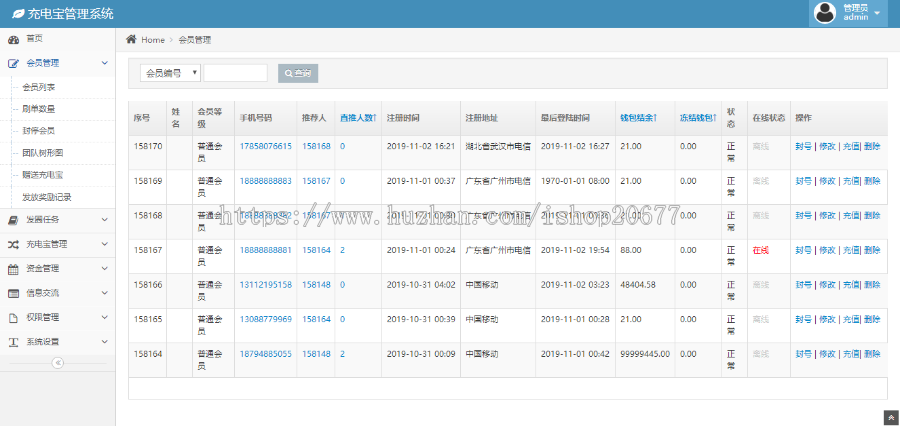Viewport: 900px width, 426px height.
Task: Click the leaf logo in the header
Action: pyautogui.click(x=19, y=13)
